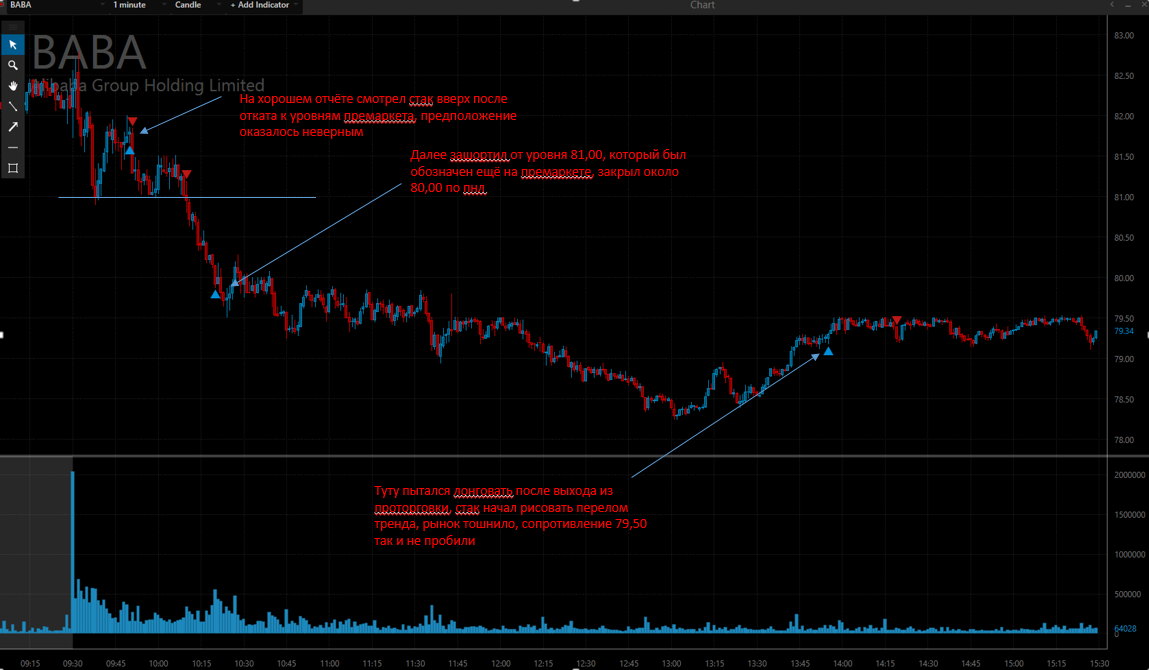The height and width of the screenshot is (670, 1149).
Task: Click the 10:30 time axis label
Action: (244, 663)
